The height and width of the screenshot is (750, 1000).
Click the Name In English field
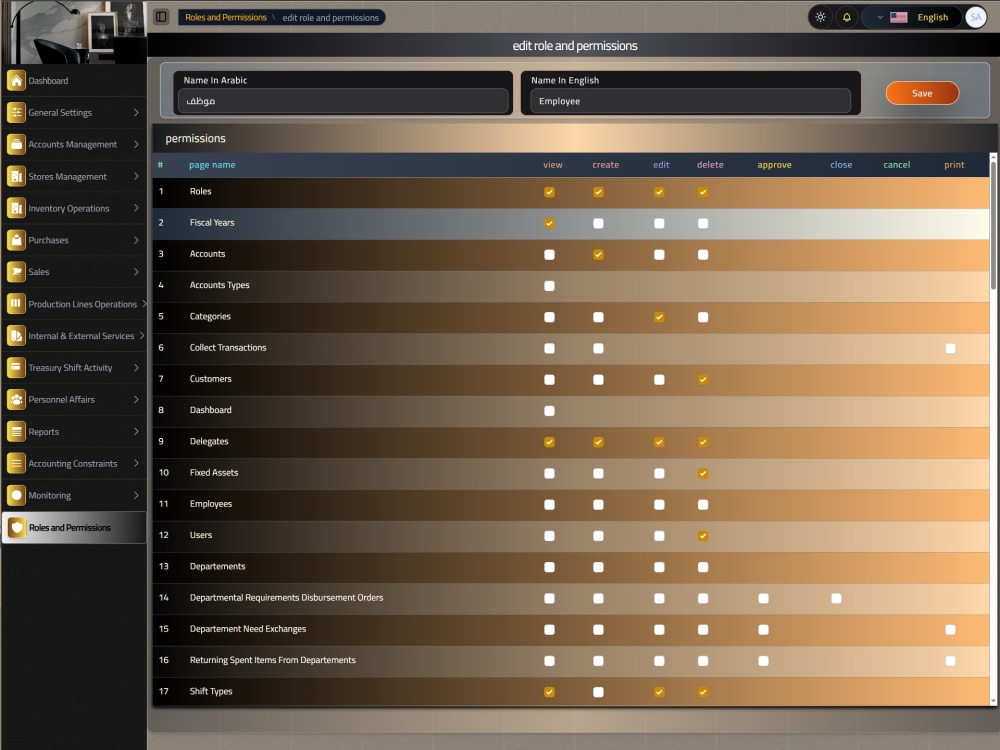pyautogui.click(x=690, y=101)
